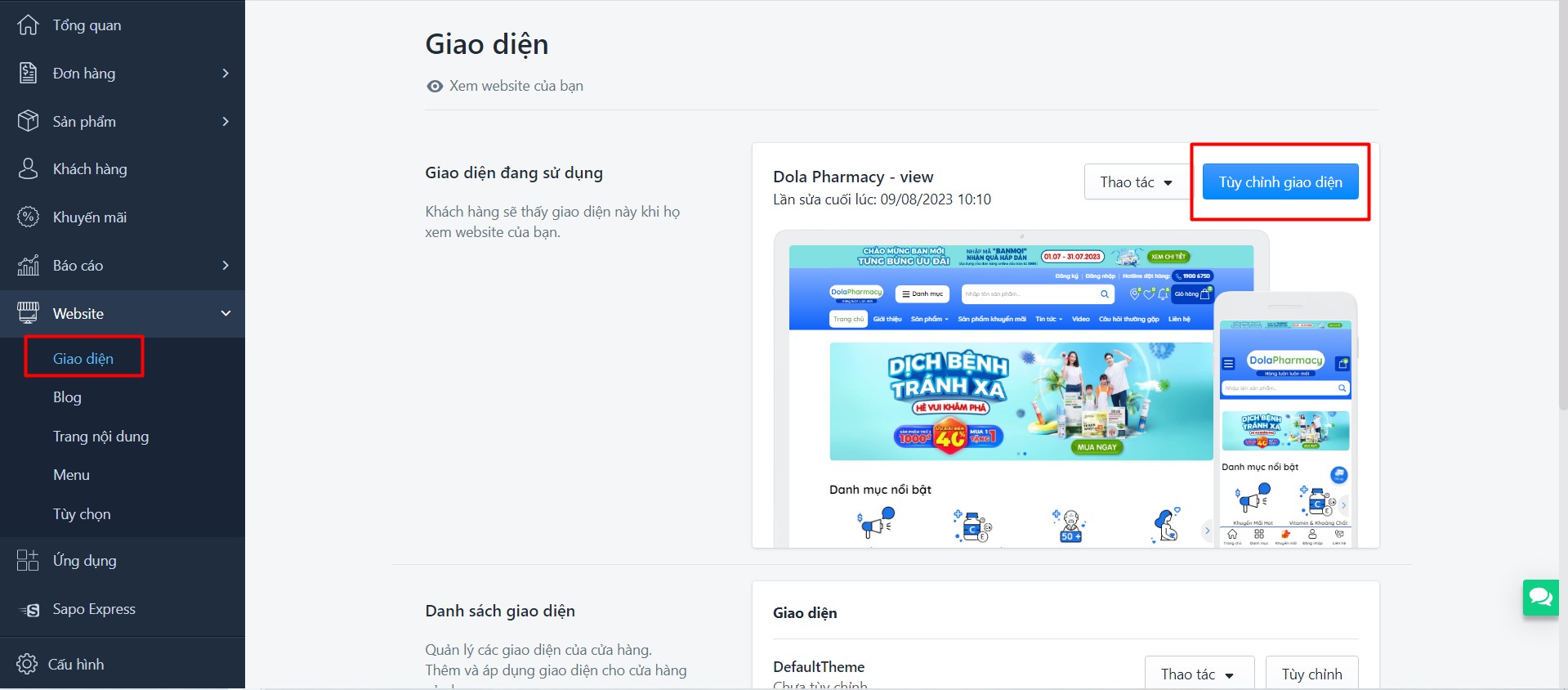The image size is (1568, 690).
Task: Open Thao tác dropdown for DefaultTheme
Action: [1199, 674]
